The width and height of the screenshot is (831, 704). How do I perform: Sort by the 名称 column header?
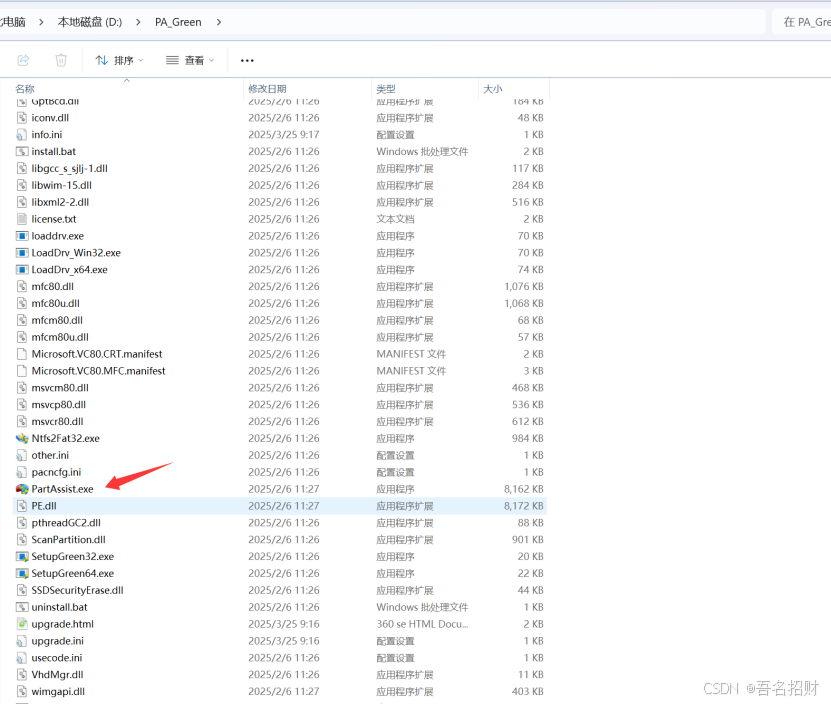(x=25, y=89)
